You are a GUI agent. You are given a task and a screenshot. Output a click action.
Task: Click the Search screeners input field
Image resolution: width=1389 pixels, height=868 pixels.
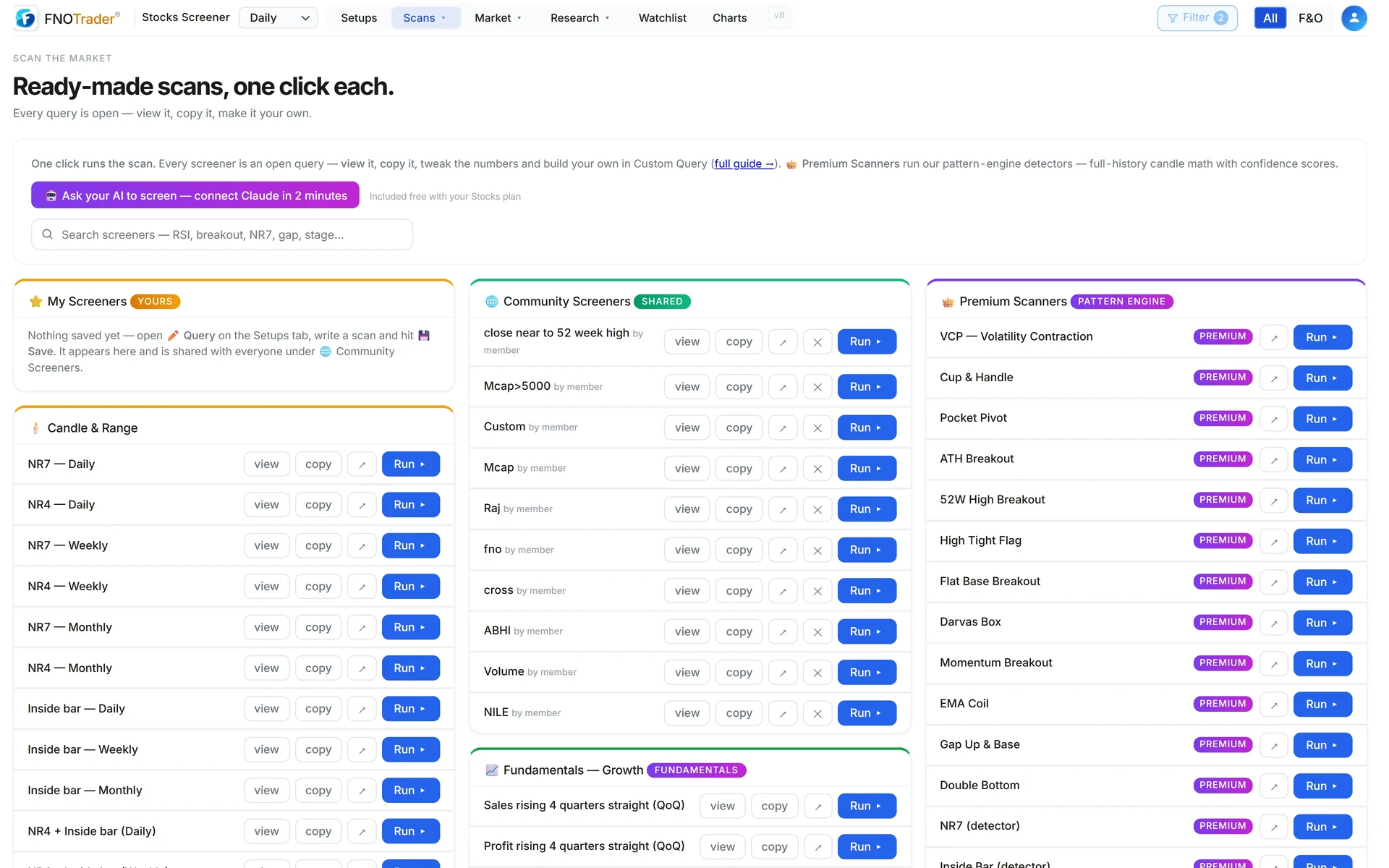click(222, 234)
